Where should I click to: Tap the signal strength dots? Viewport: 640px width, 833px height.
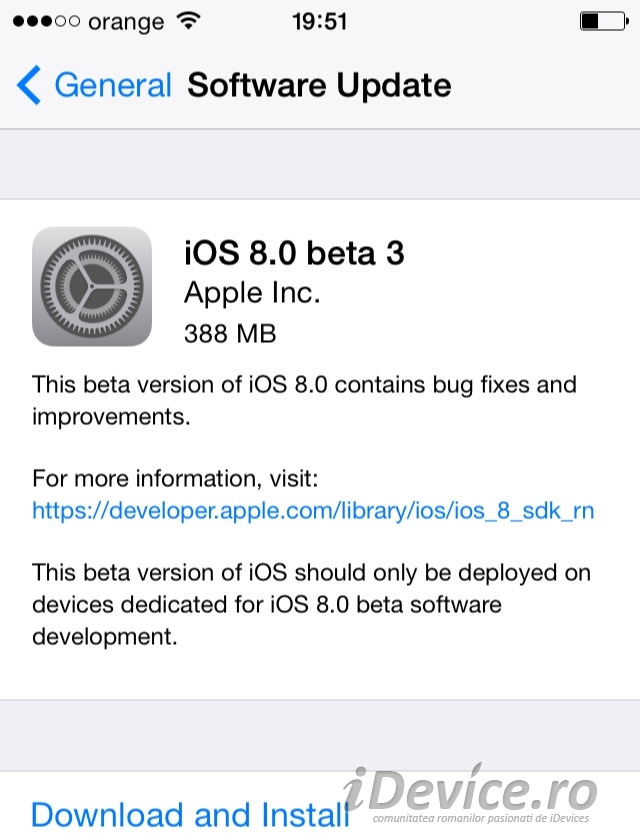(46, 21)
